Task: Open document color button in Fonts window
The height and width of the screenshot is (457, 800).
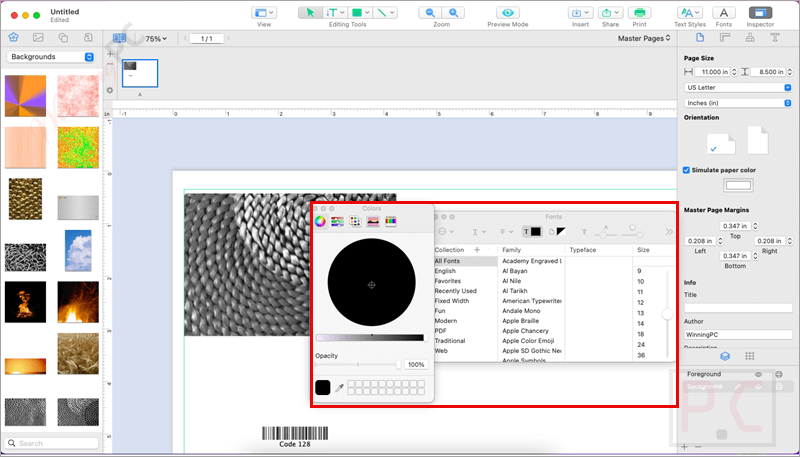Action: tap(557, 232)
